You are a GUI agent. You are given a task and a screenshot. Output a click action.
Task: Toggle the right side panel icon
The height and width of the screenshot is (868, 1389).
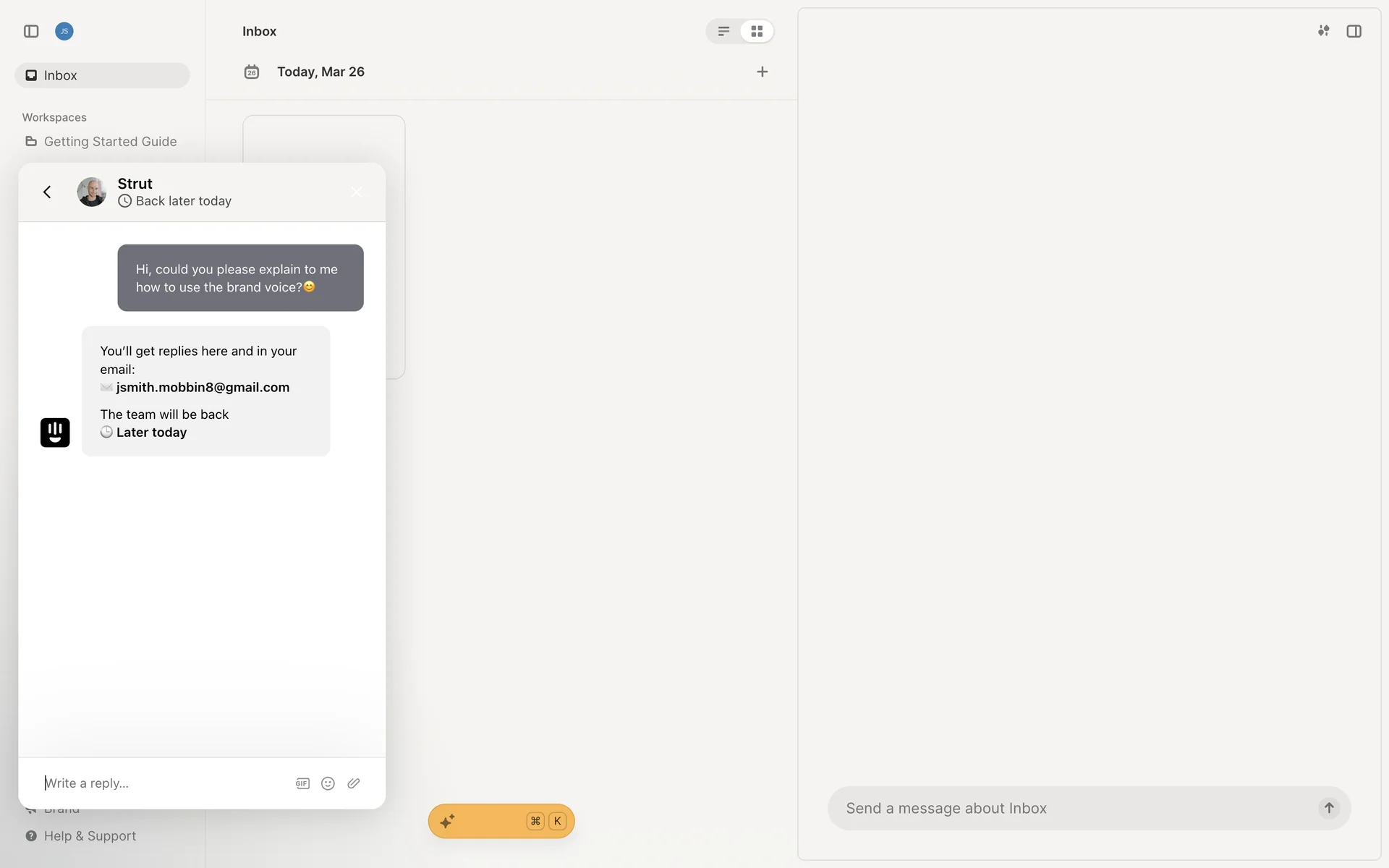click(x=1354, y=31)
